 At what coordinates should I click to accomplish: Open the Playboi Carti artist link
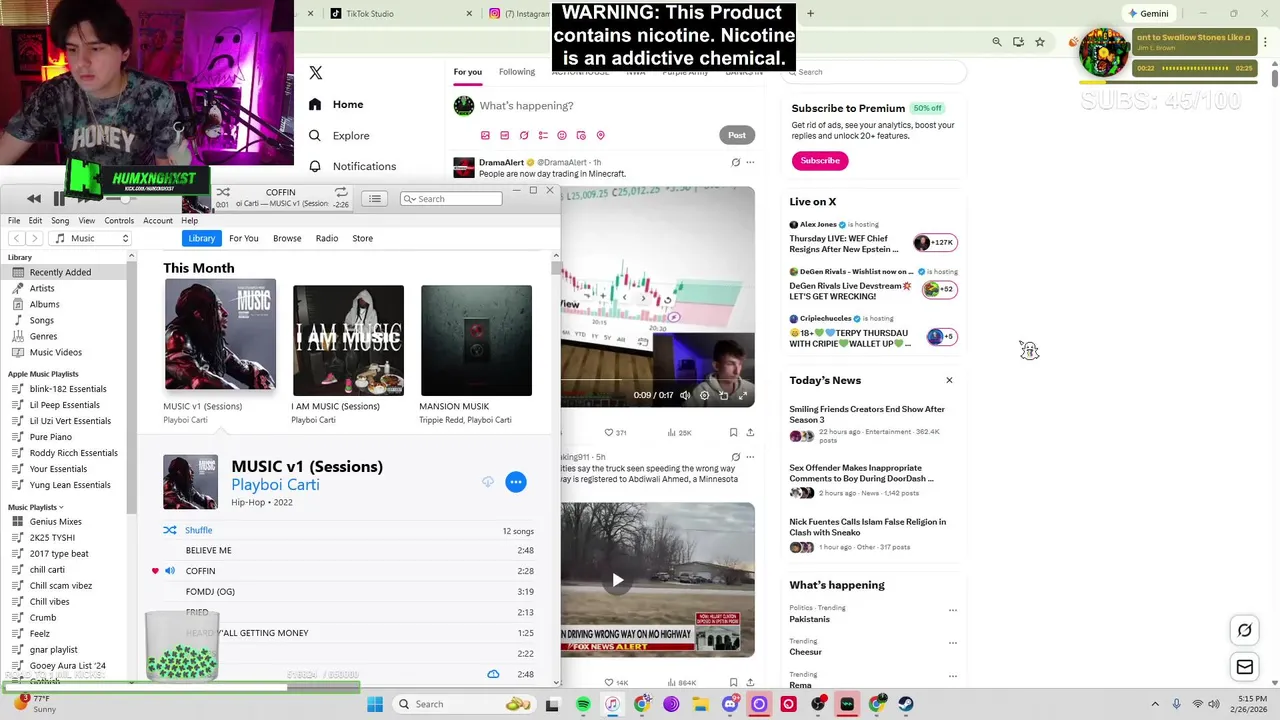[x=275, y=484]
